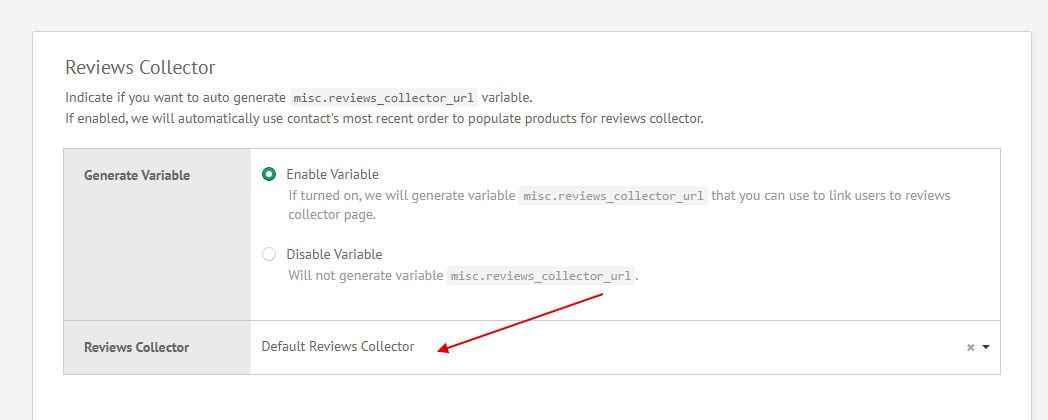Click the 'Indicate if you want' intro text
1048x420 pixels.
tap(175, 98)
